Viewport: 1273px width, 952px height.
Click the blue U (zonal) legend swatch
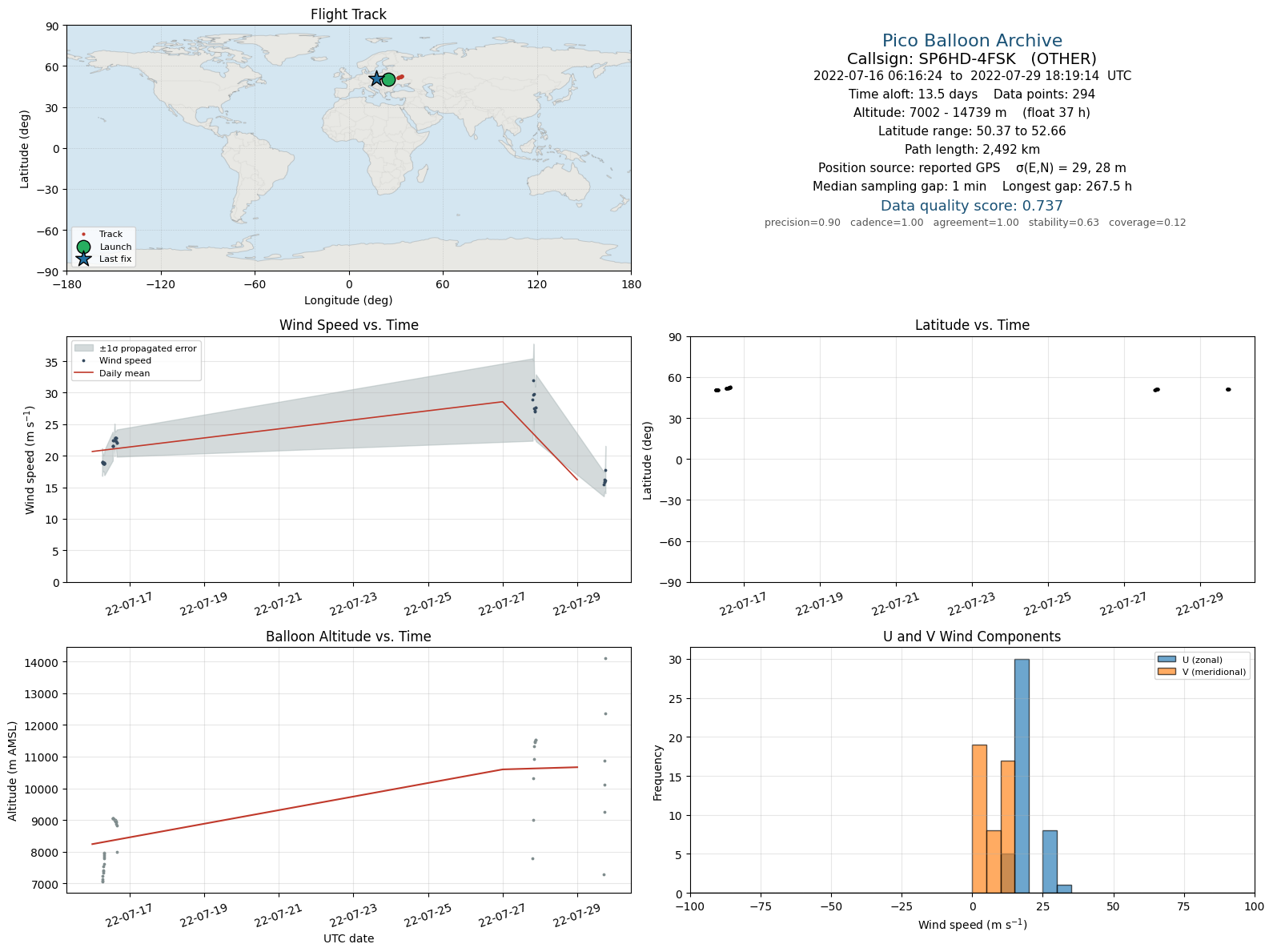1167,660
